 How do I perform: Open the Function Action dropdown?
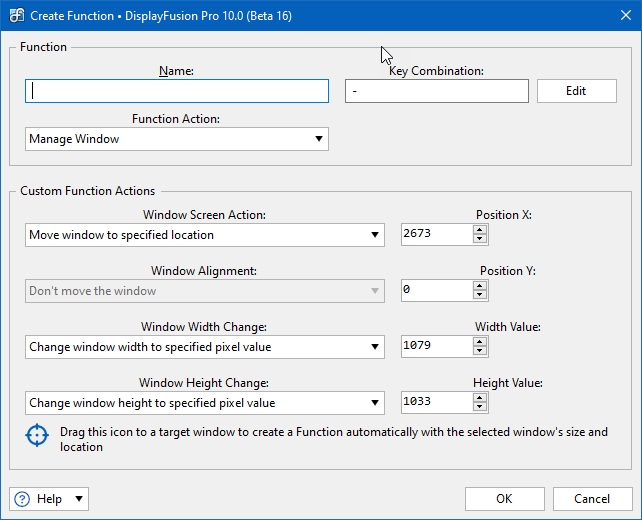point(177,139)
